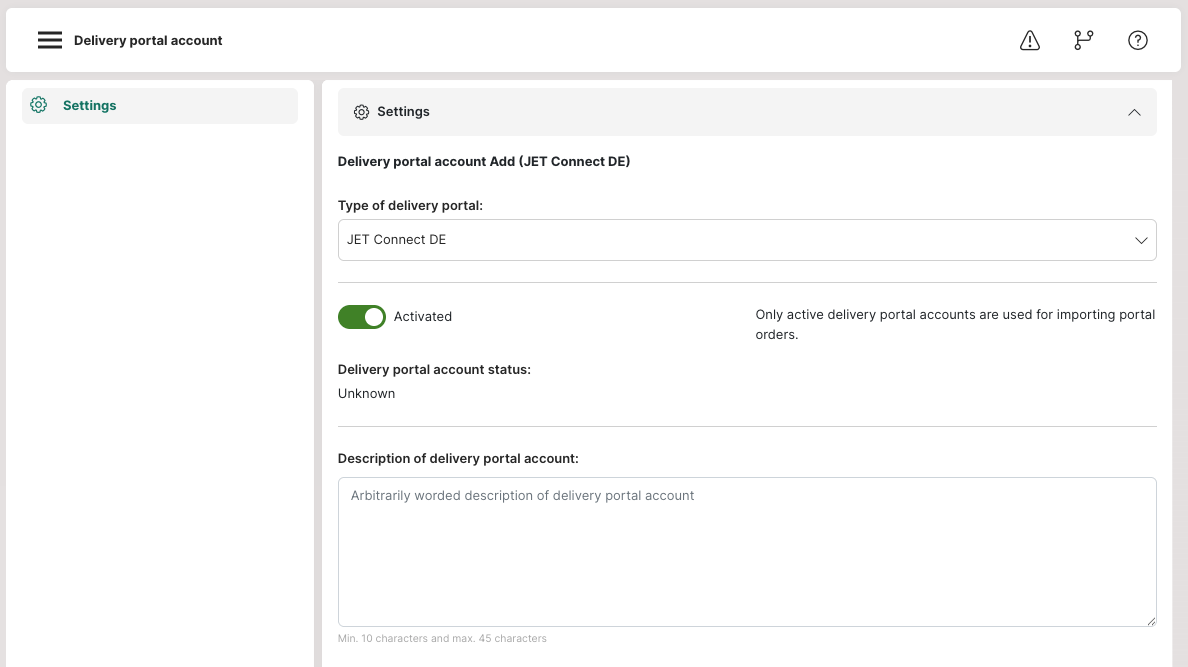The image size is (1188, 667).
Task: Click the Unknown account status text
Action: pyautogui.click(x=366, y=393)
